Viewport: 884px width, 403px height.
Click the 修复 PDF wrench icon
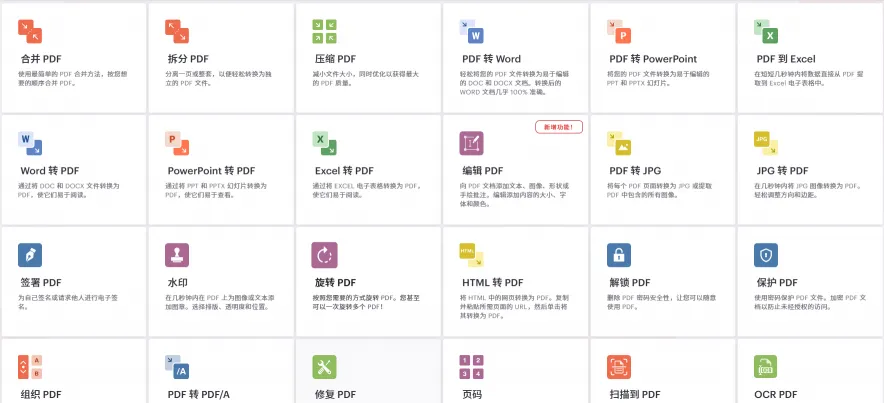pos(324,367)
